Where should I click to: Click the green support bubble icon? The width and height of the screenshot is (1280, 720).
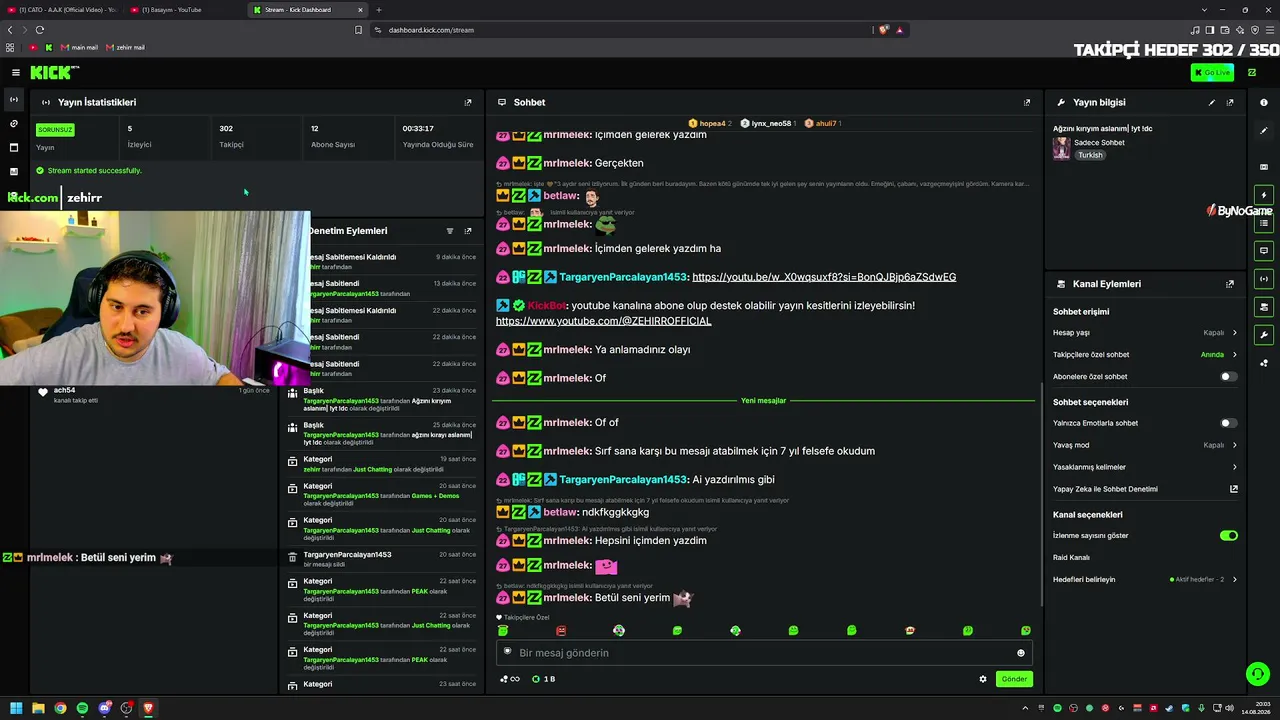coord(1258,675)
